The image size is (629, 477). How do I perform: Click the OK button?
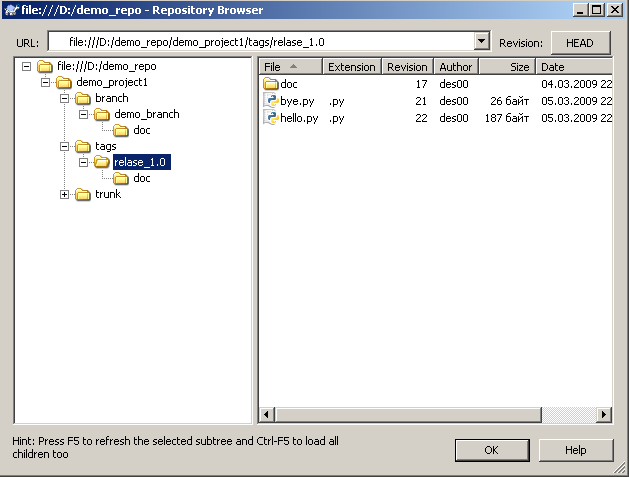click(x=492, y=450)
